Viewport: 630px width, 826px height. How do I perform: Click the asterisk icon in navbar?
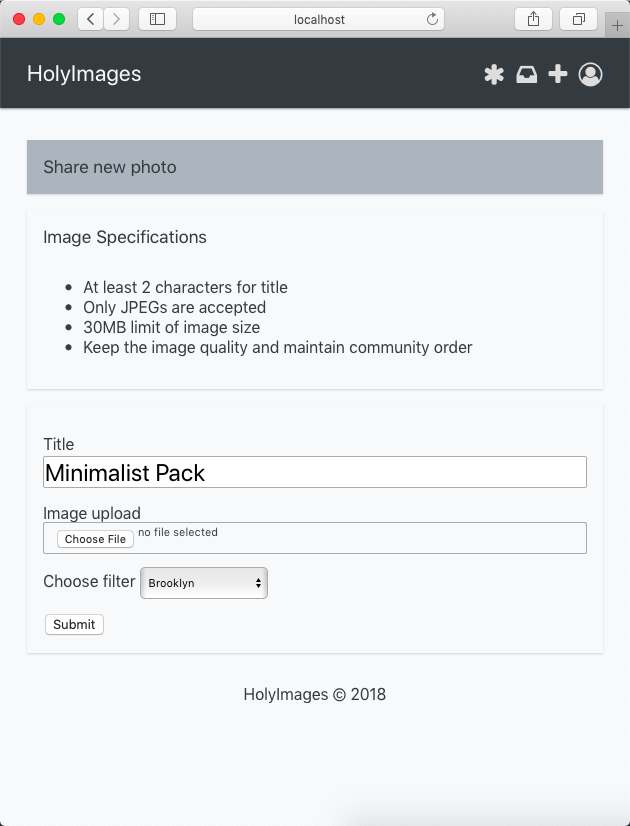tap(494, 75)
